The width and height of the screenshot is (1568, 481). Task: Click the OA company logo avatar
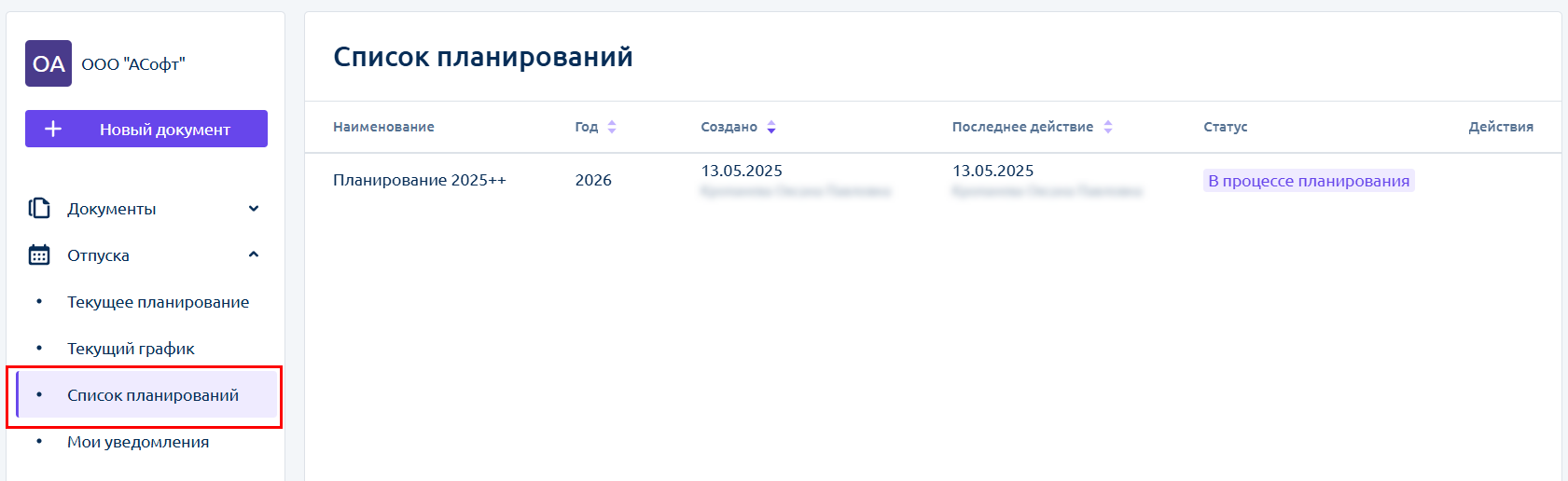tap(49, 63)
